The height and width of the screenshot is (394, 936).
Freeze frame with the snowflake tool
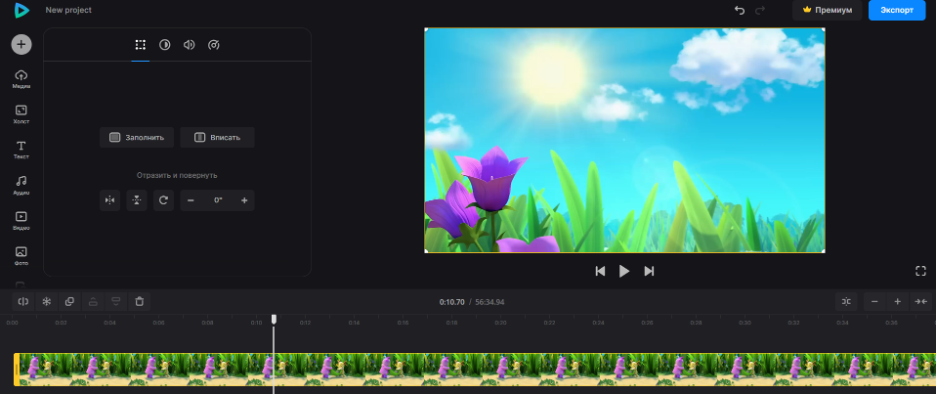point(47,301)
